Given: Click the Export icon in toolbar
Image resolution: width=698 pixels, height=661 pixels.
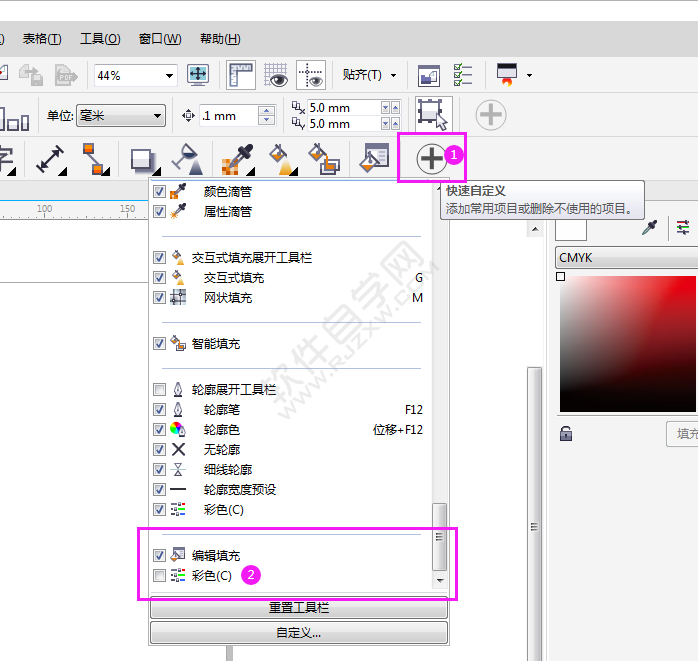Looking at the screenshot, I should [x=31, y=75].
